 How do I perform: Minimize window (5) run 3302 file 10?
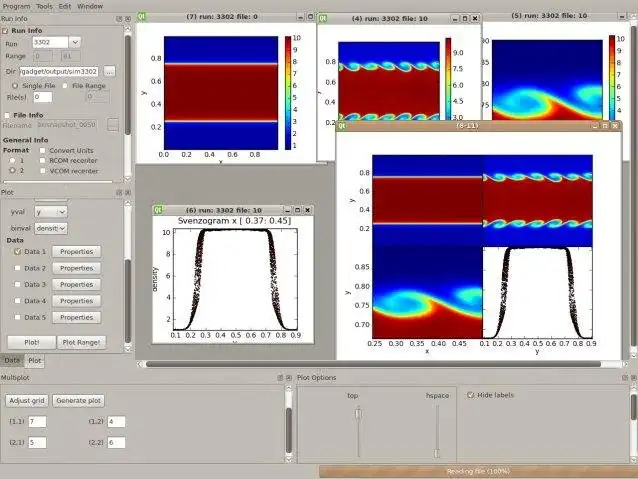point(622,17)
